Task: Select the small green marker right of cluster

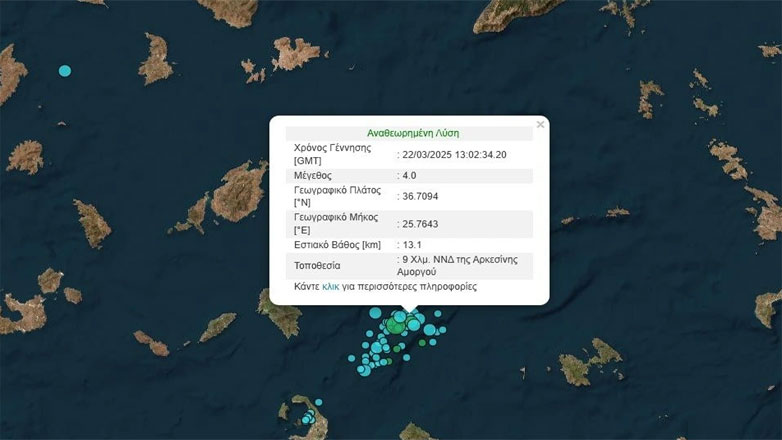Action: pos(422,343)
